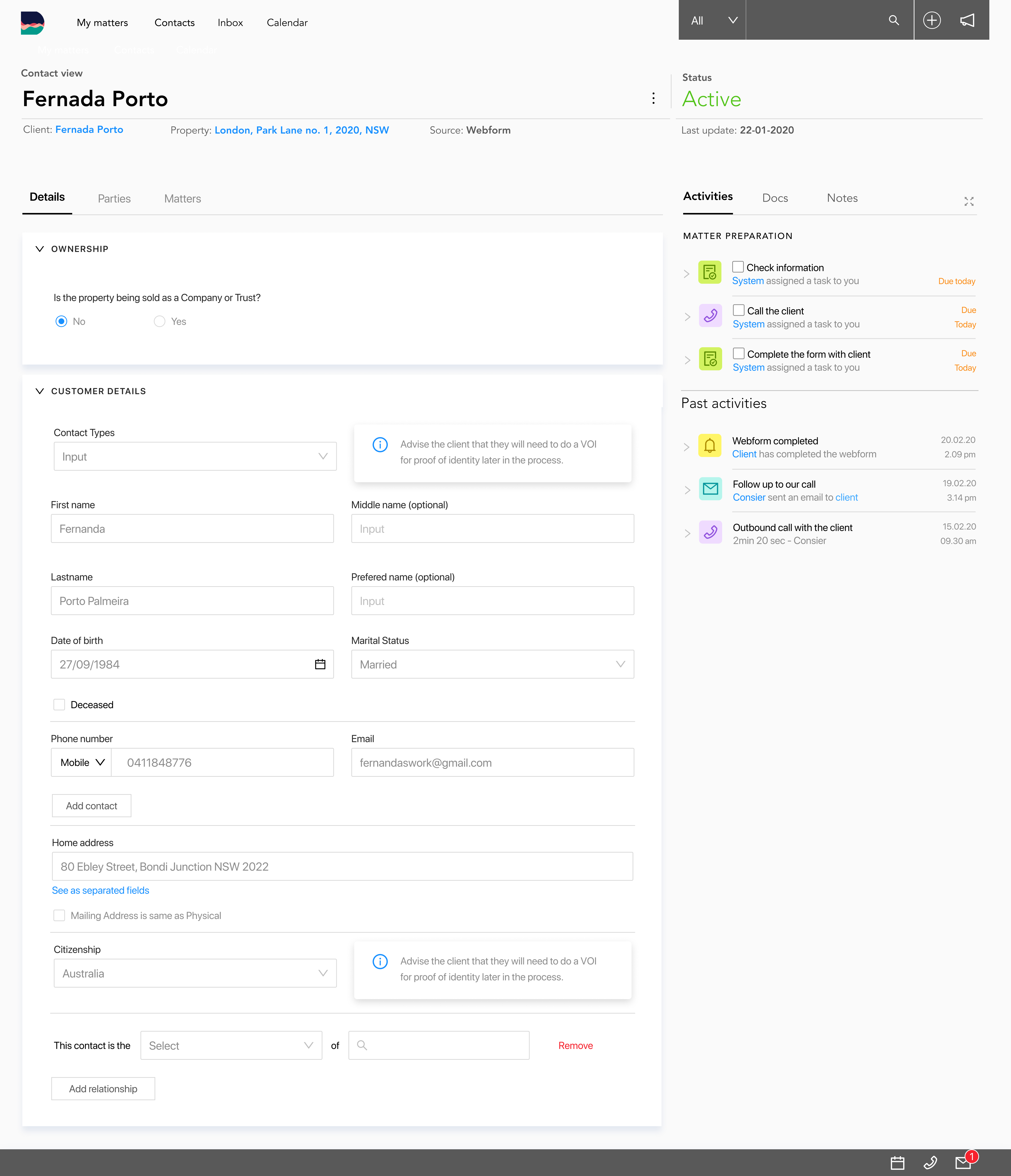
Task: Click the plus circle add icon
Action: (x=932, y=20)
